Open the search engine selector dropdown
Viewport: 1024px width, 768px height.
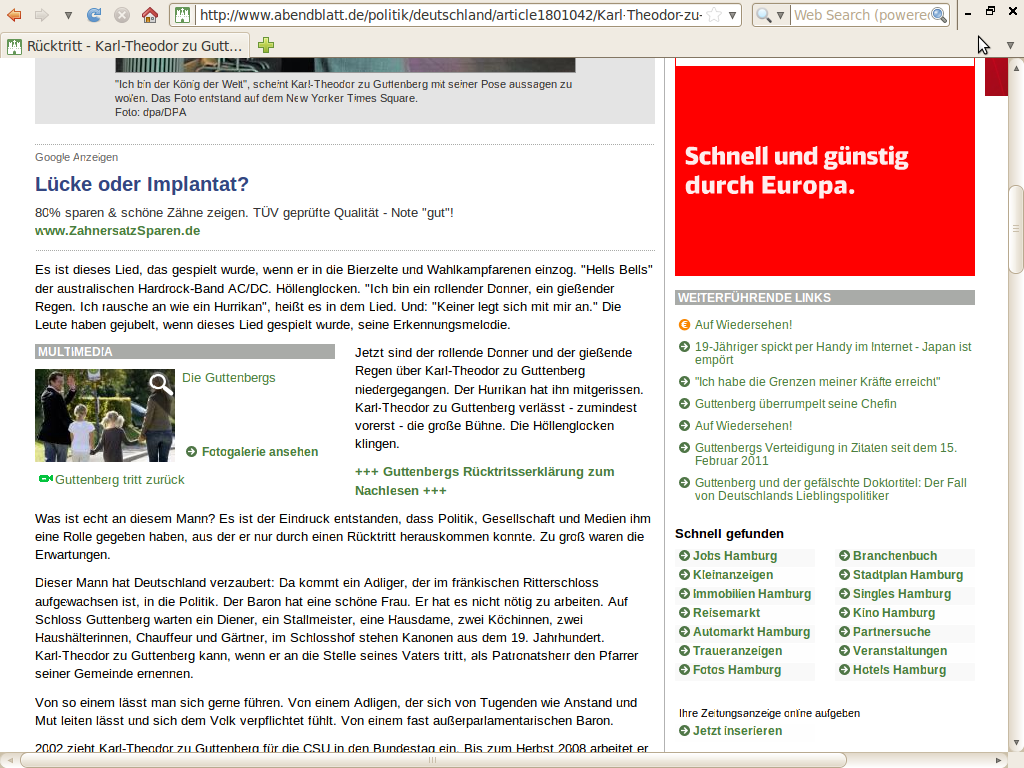(770, 15)
